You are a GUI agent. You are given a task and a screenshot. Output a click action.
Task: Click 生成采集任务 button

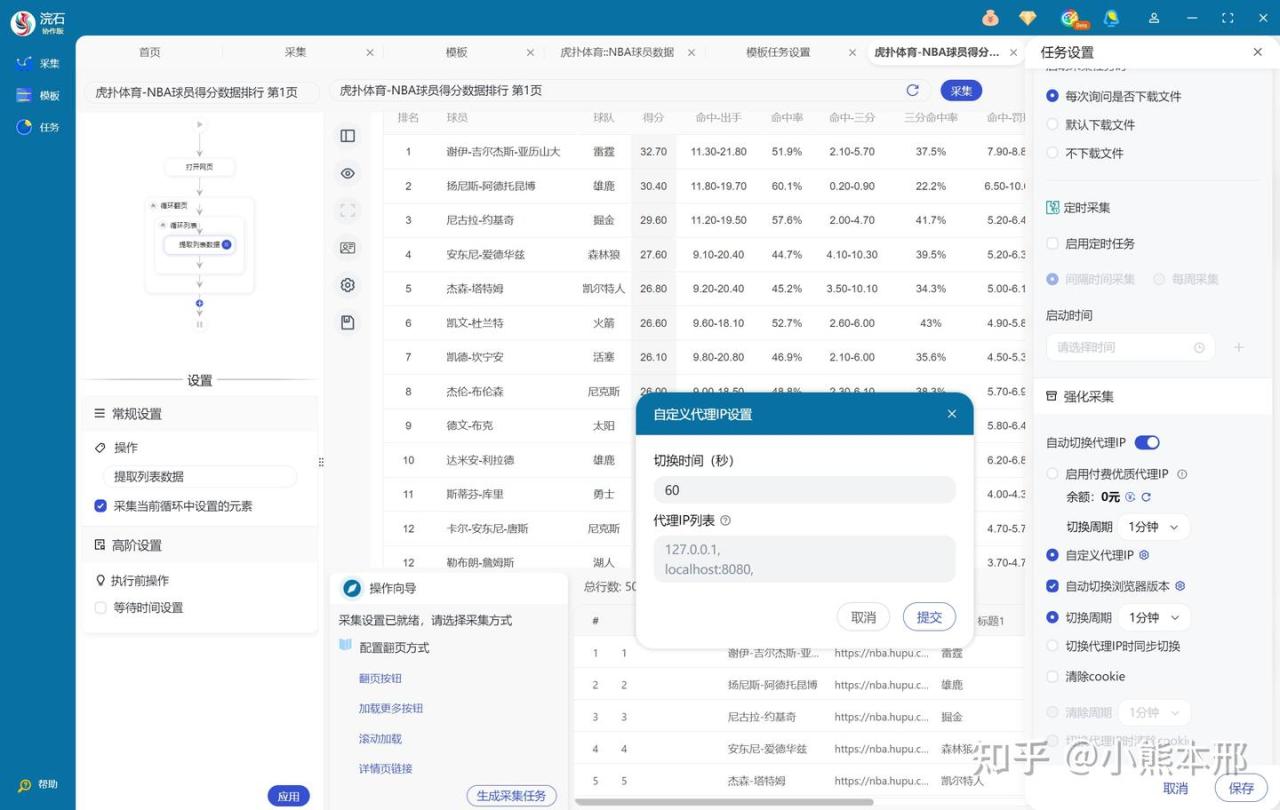[511, 796]
